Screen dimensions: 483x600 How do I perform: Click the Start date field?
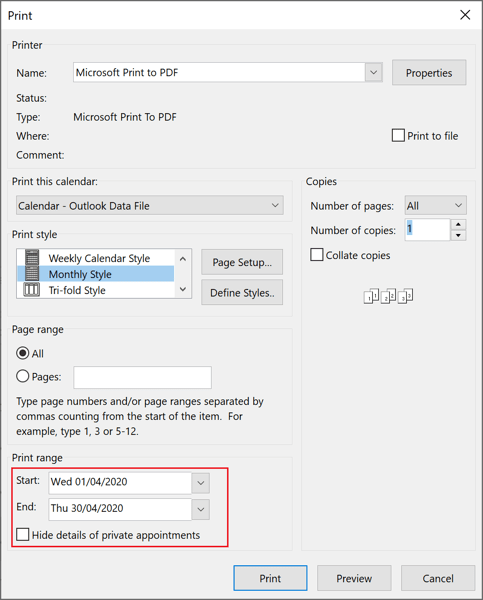120,483
